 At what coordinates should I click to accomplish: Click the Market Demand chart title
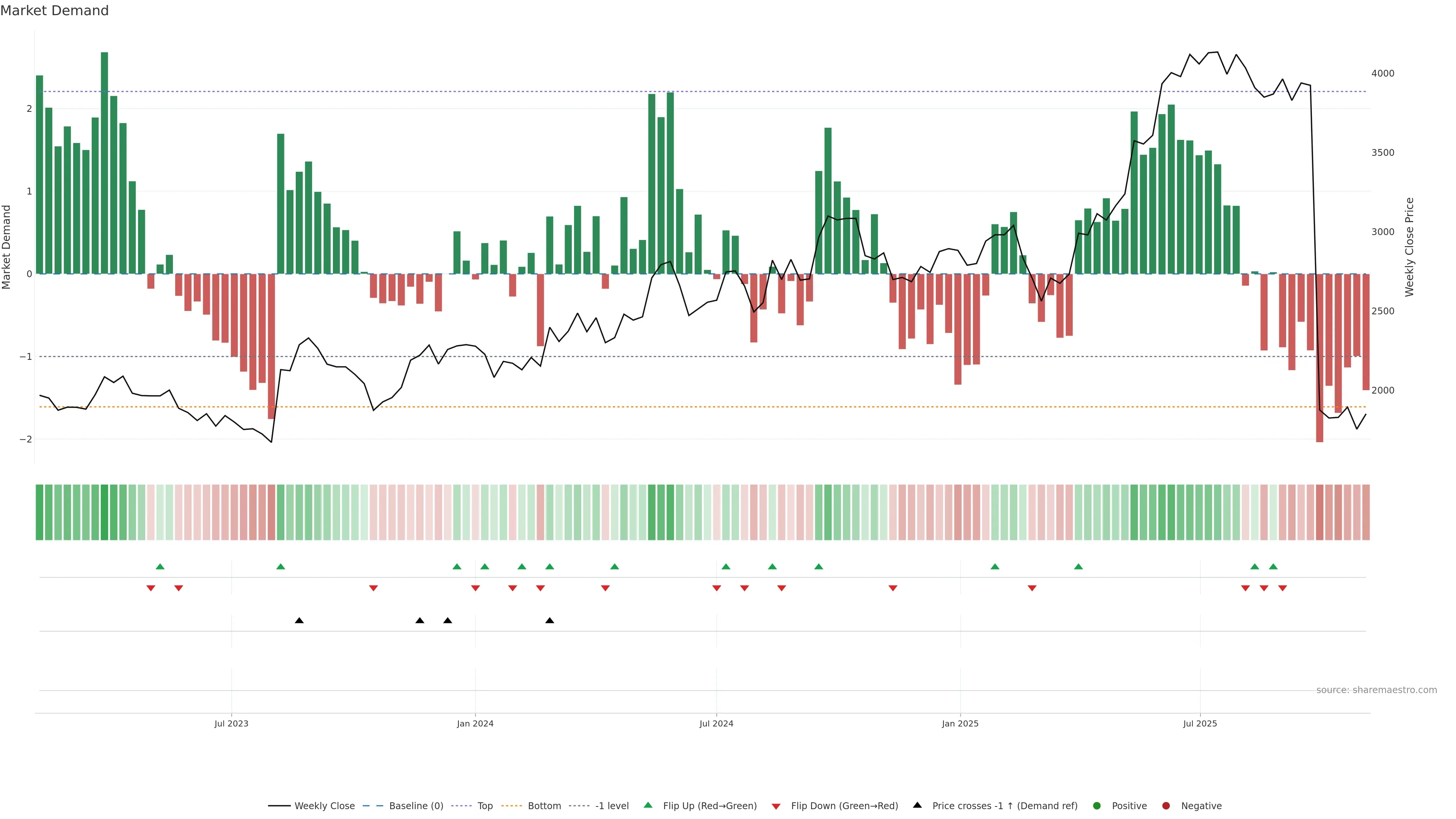pos(54,11)
